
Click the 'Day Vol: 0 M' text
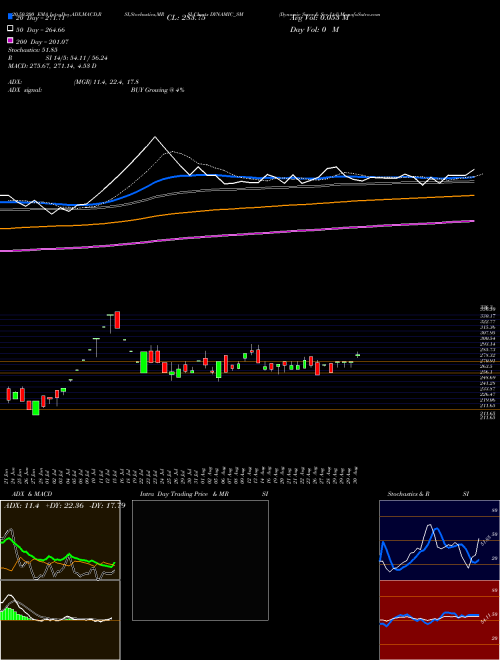coord(314,30)
